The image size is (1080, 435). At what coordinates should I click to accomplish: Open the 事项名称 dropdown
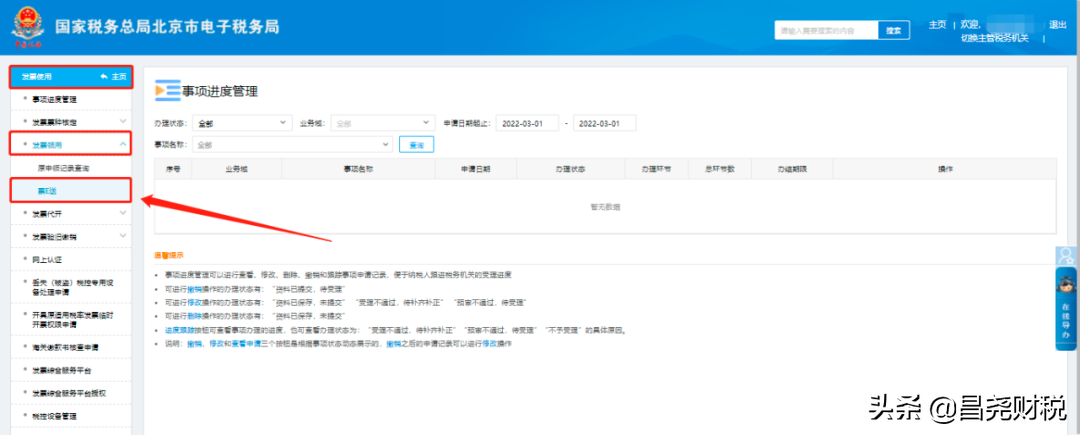(293, 145)
